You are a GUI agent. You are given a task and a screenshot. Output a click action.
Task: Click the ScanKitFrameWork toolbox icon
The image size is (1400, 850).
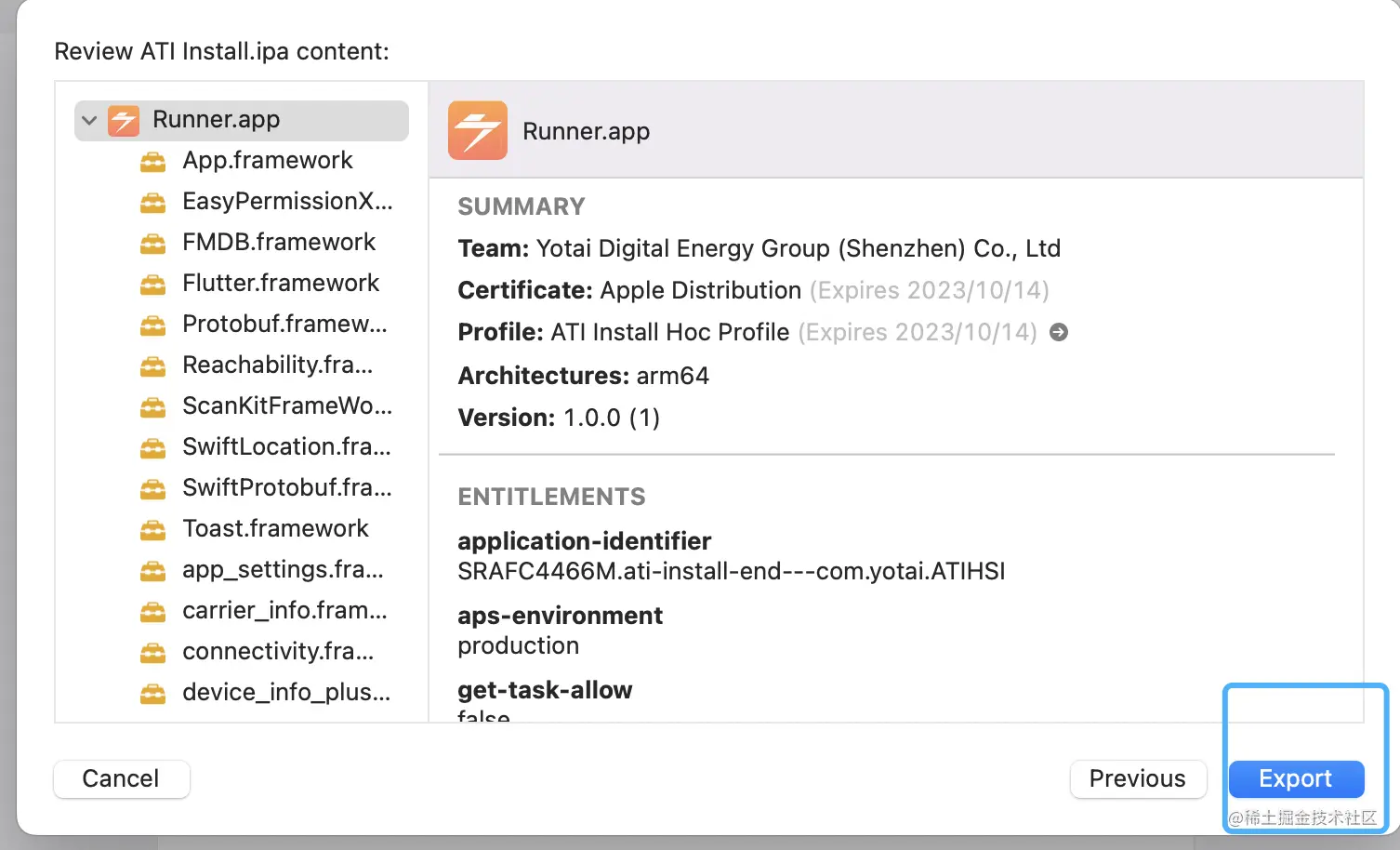pyautogui.click(x=152, y=407)
